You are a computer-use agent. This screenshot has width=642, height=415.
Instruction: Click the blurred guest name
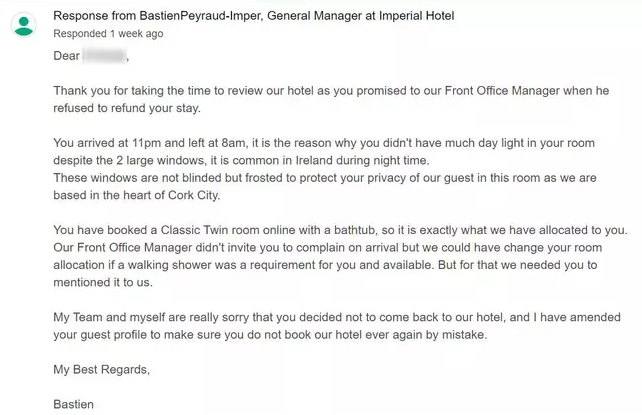(x=105, y=55)
